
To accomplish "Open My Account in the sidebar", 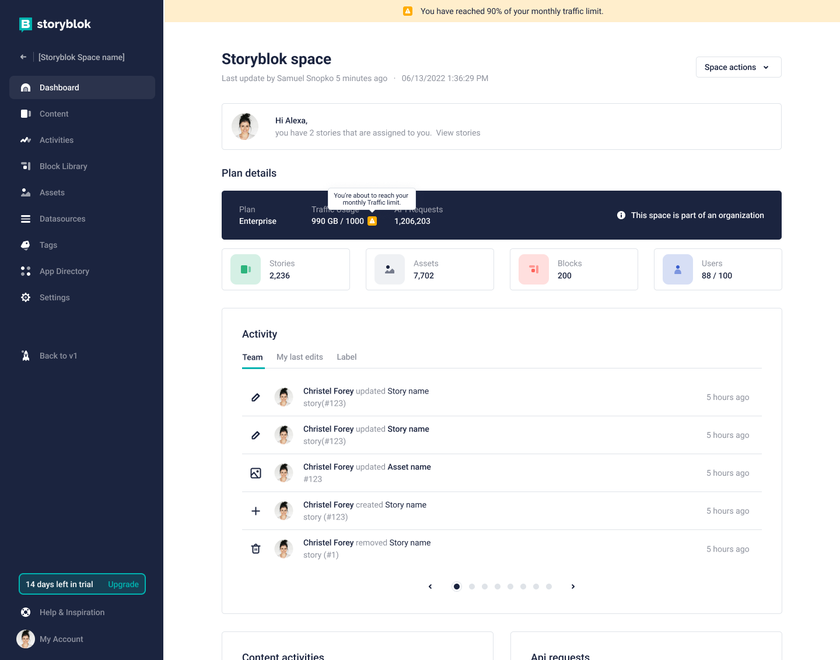I will 61,639.
